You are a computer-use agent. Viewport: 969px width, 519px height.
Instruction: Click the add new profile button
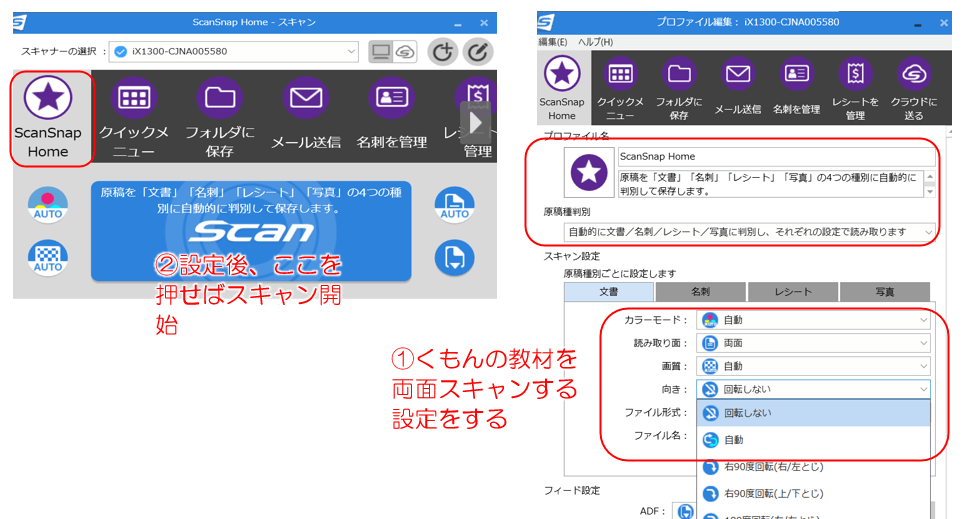point(442,52)
